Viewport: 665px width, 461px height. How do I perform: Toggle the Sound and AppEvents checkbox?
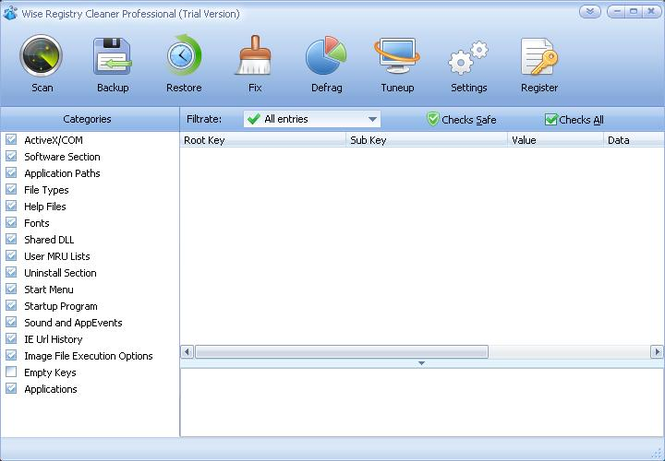pyautogui.click(x=11, y=322)
